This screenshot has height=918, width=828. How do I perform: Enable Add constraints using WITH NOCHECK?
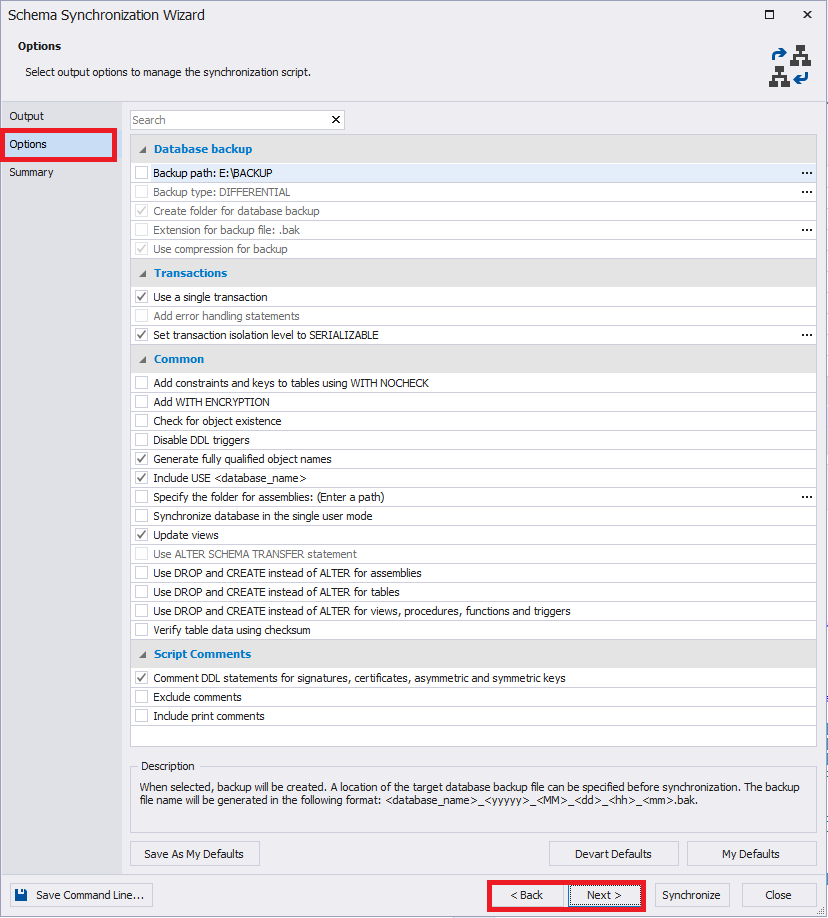click(x=141, y=383)
